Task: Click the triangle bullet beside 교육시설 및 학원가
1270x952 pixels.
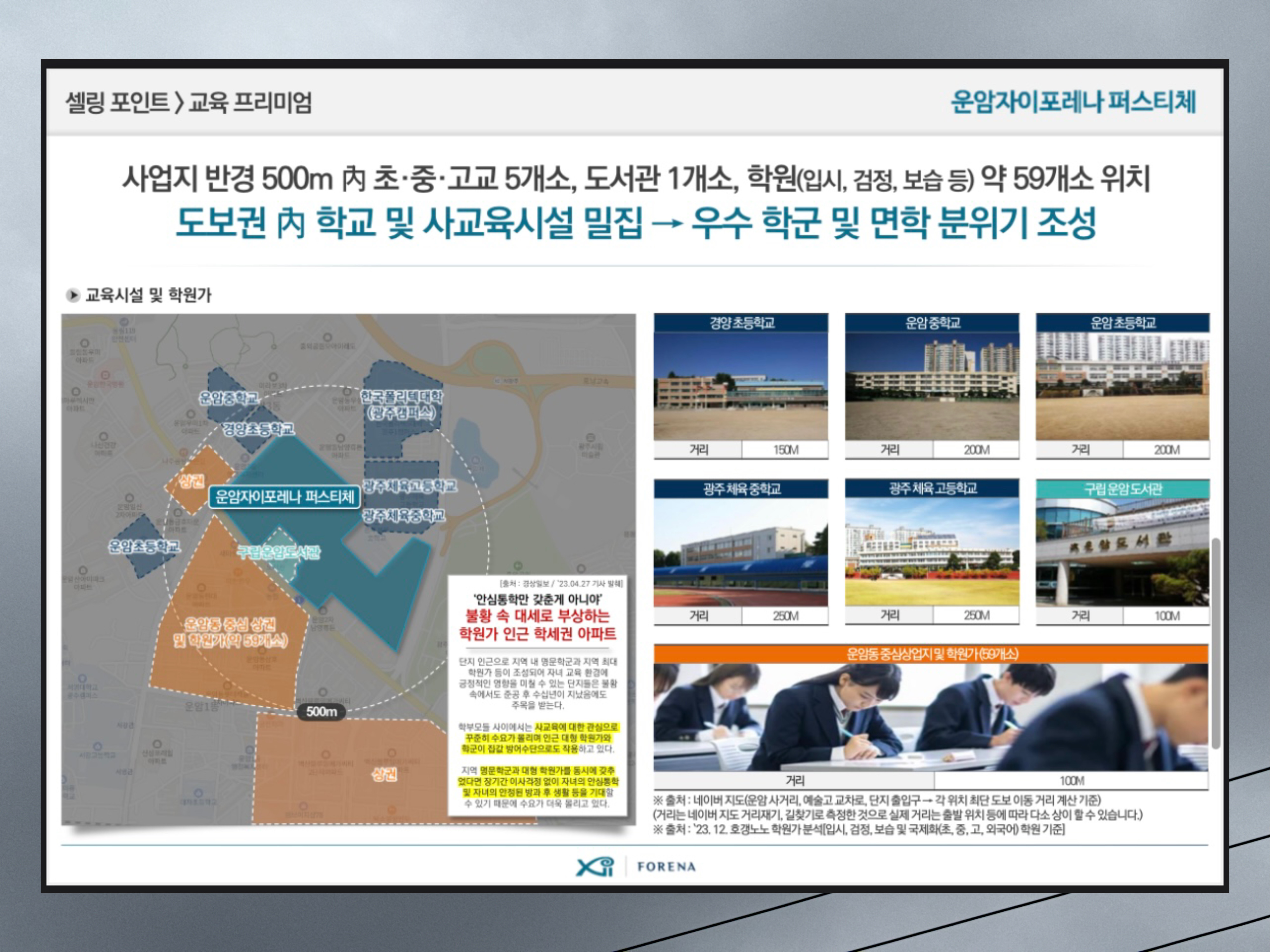Action: pyautogui.click(x=73, y=295)
